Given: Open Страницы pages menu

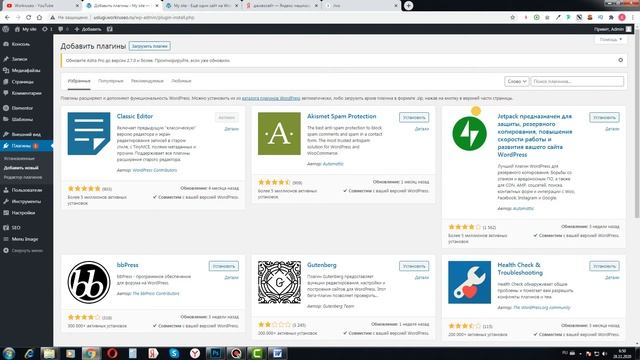Looking at the screenshot, I should pos(22,82).
